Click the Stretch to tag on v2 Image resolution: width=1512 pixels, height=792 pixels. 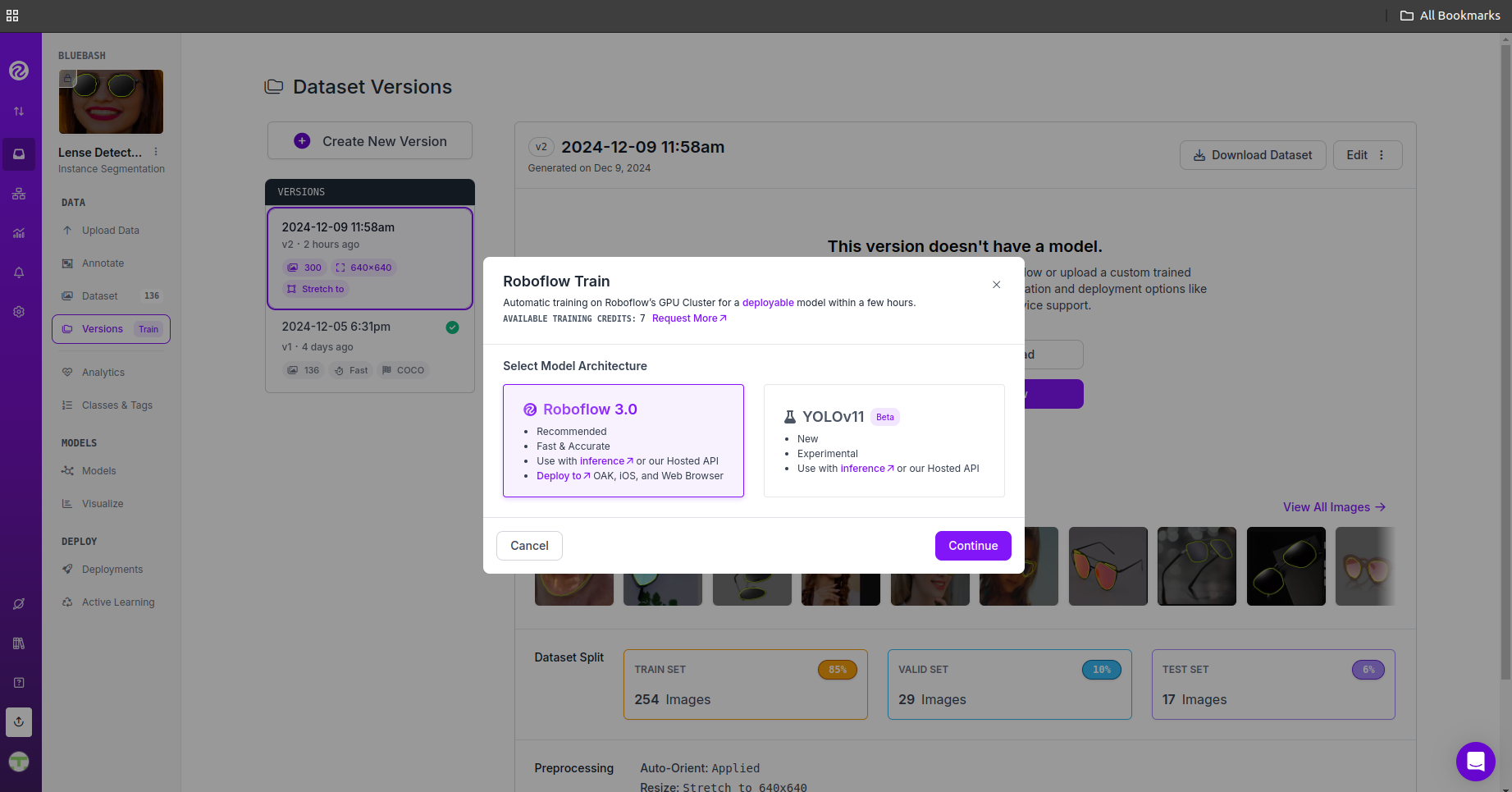316,289
